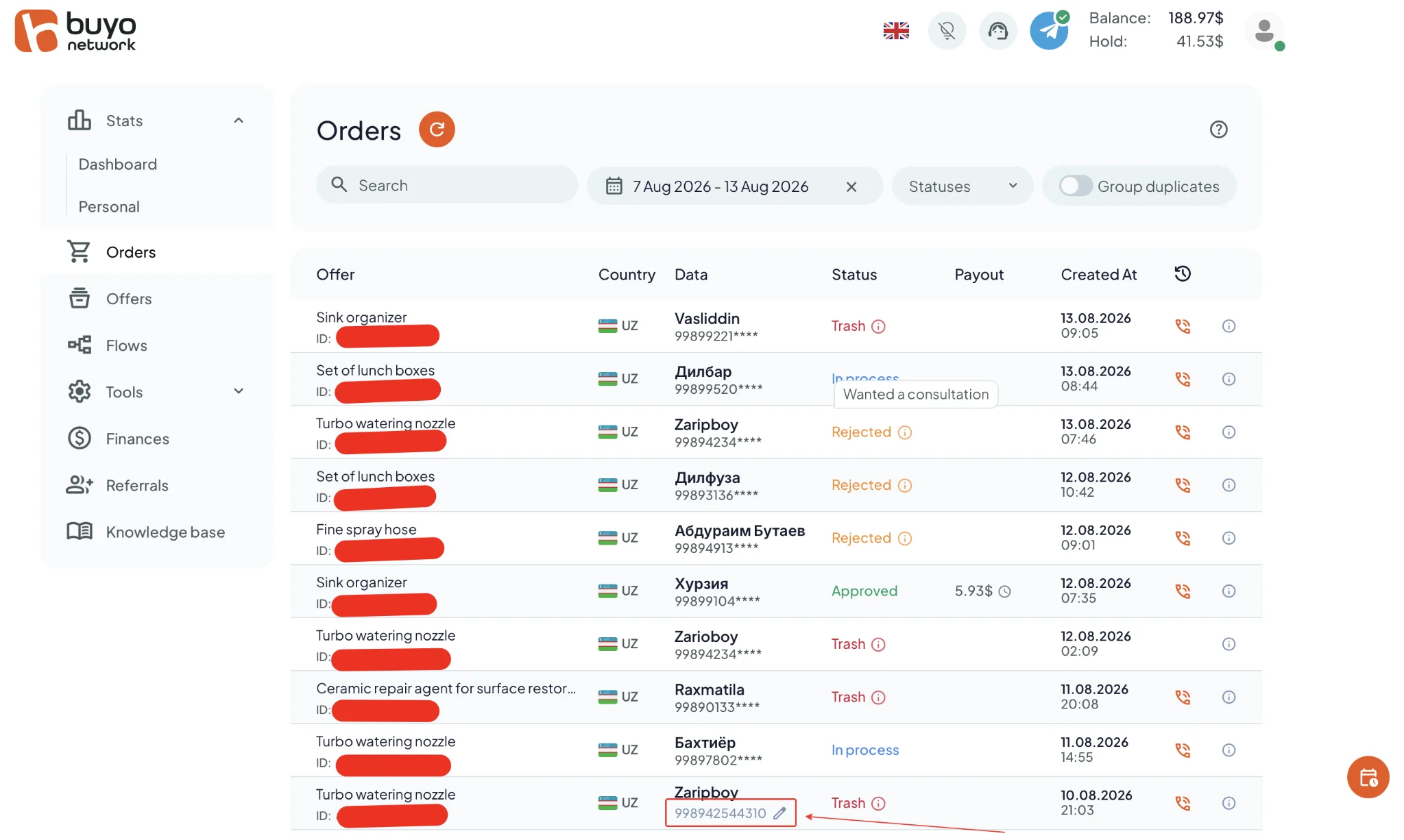Click call icon for Vasliddin order

(1183, 326)
